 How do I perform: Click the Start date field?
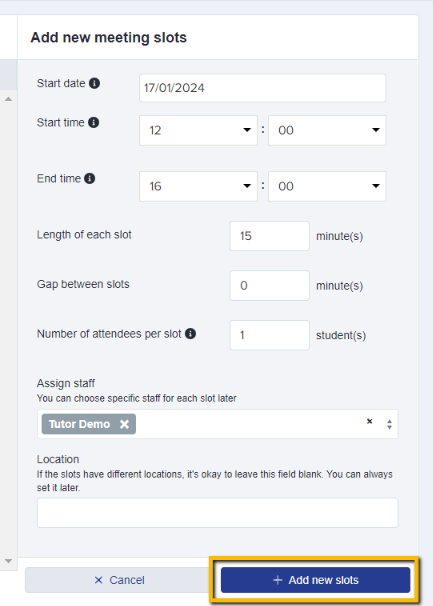pos(263,88)
